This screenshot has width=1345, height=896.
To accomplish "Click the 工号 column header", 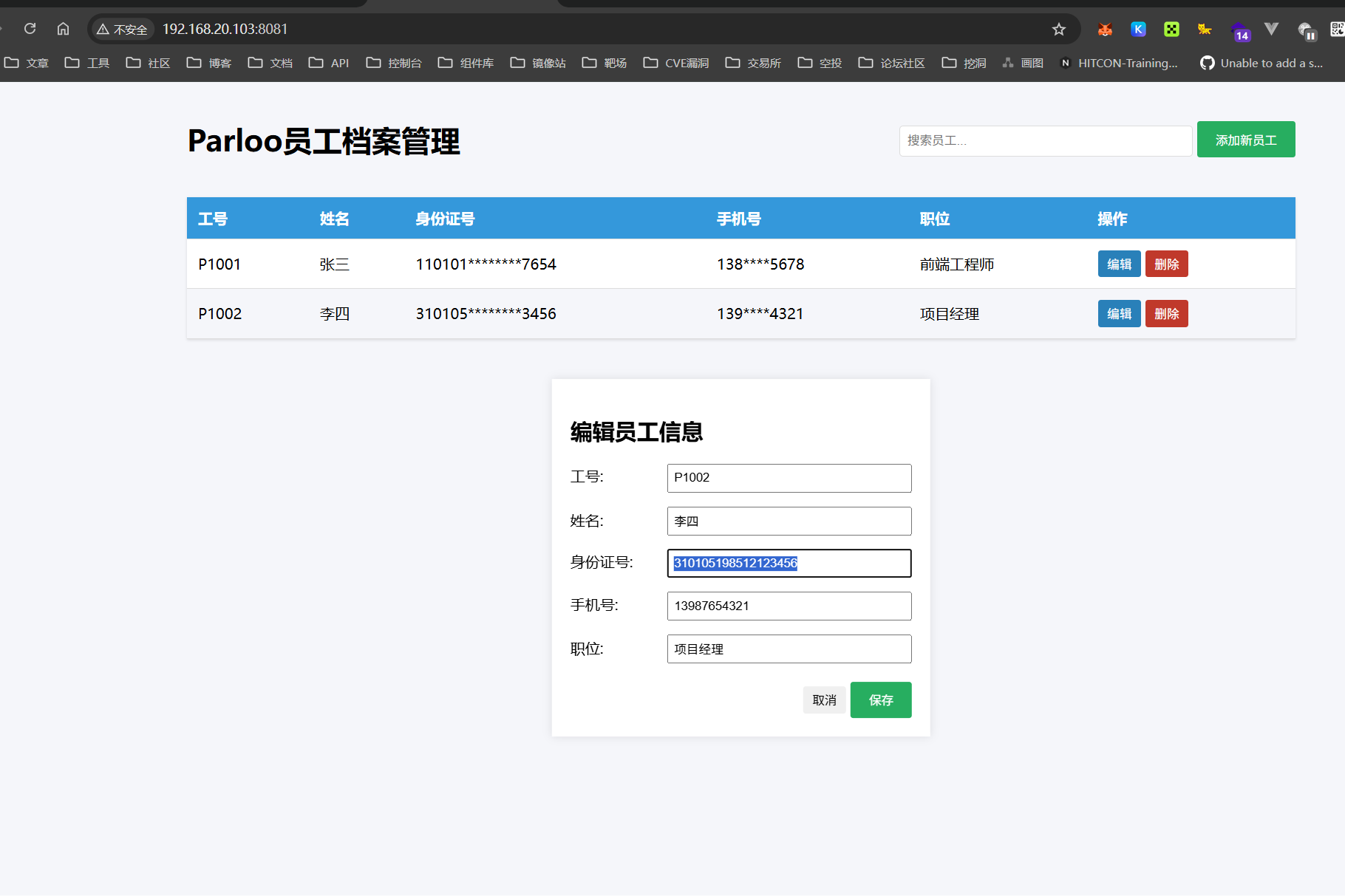I will [213, 219].
